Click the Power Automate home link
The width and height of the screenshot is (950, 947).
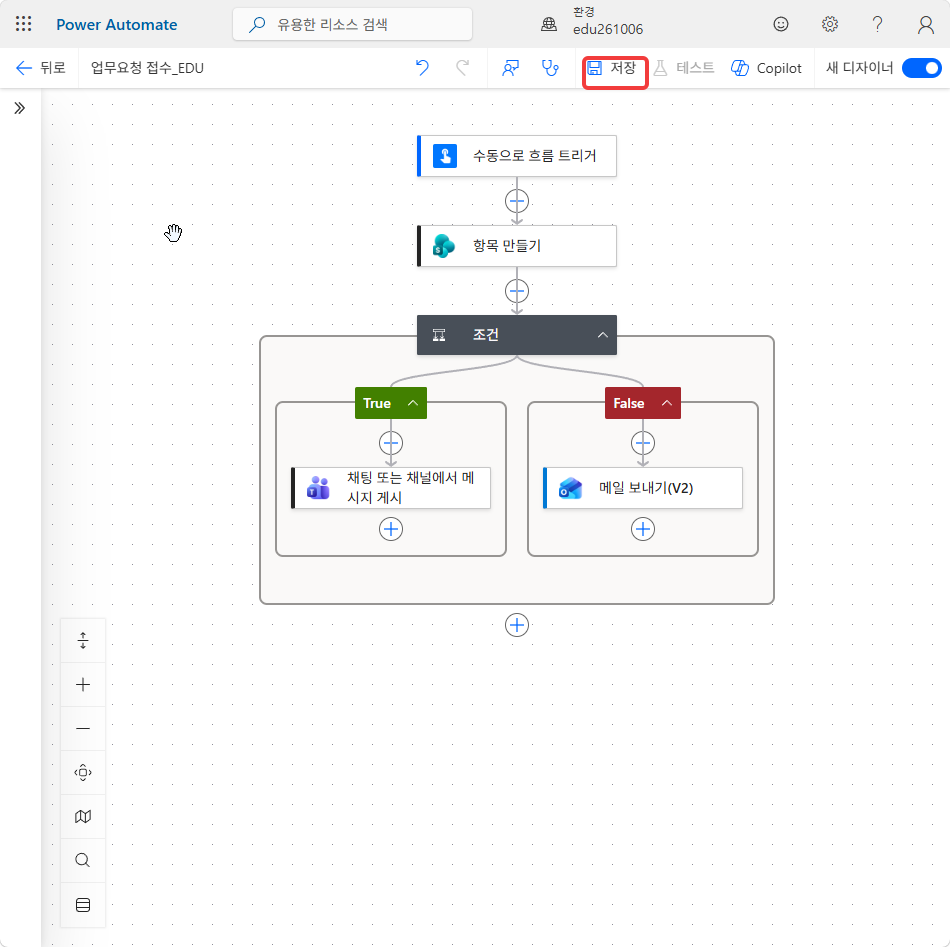117,24
